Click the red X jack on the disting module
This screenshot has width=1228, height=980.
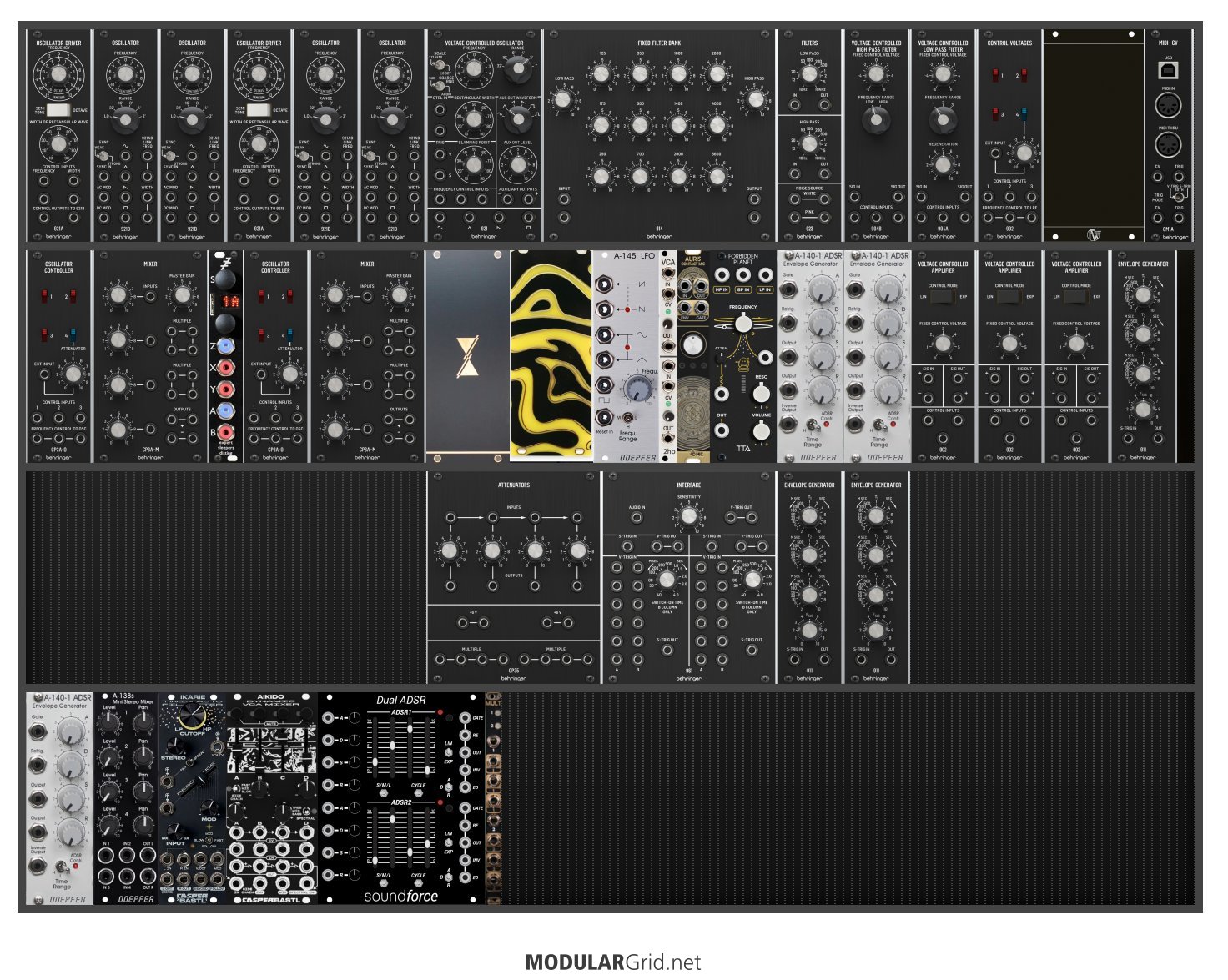coord(225,367)
